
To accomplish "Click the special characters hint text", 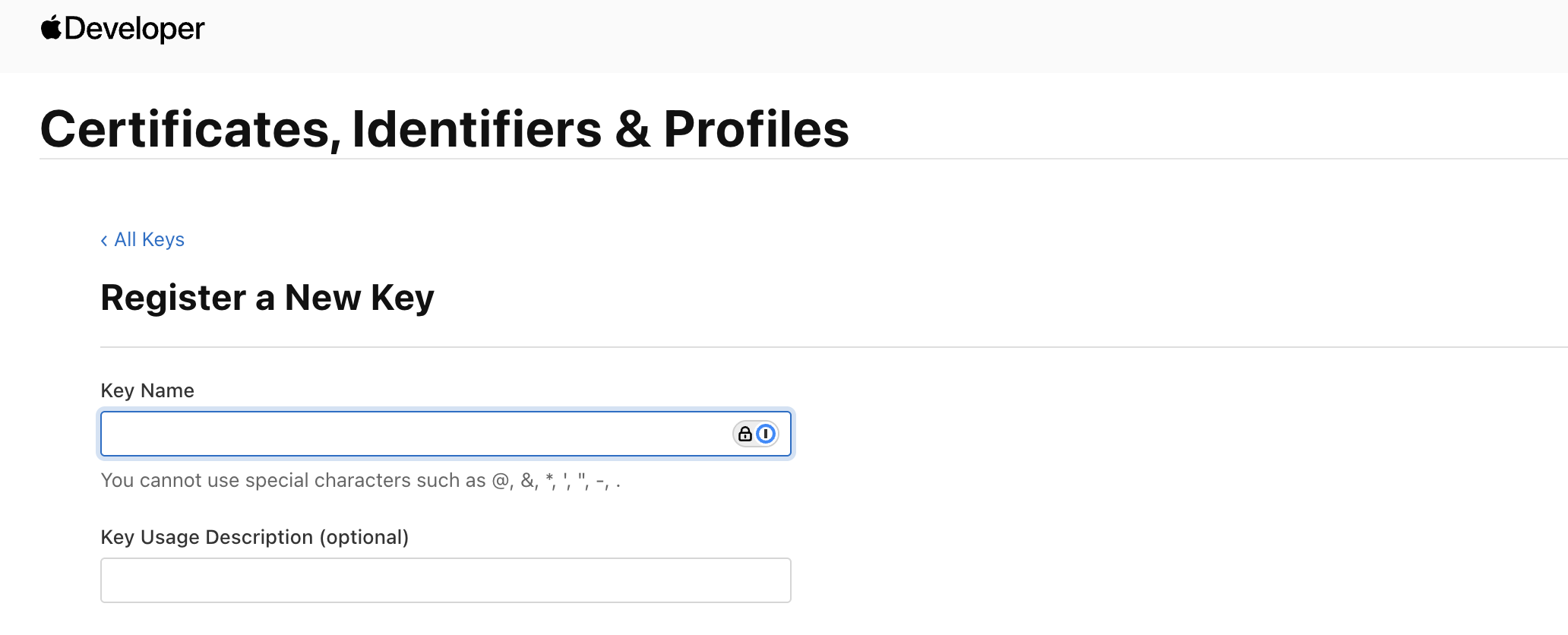I will [361, 481].
